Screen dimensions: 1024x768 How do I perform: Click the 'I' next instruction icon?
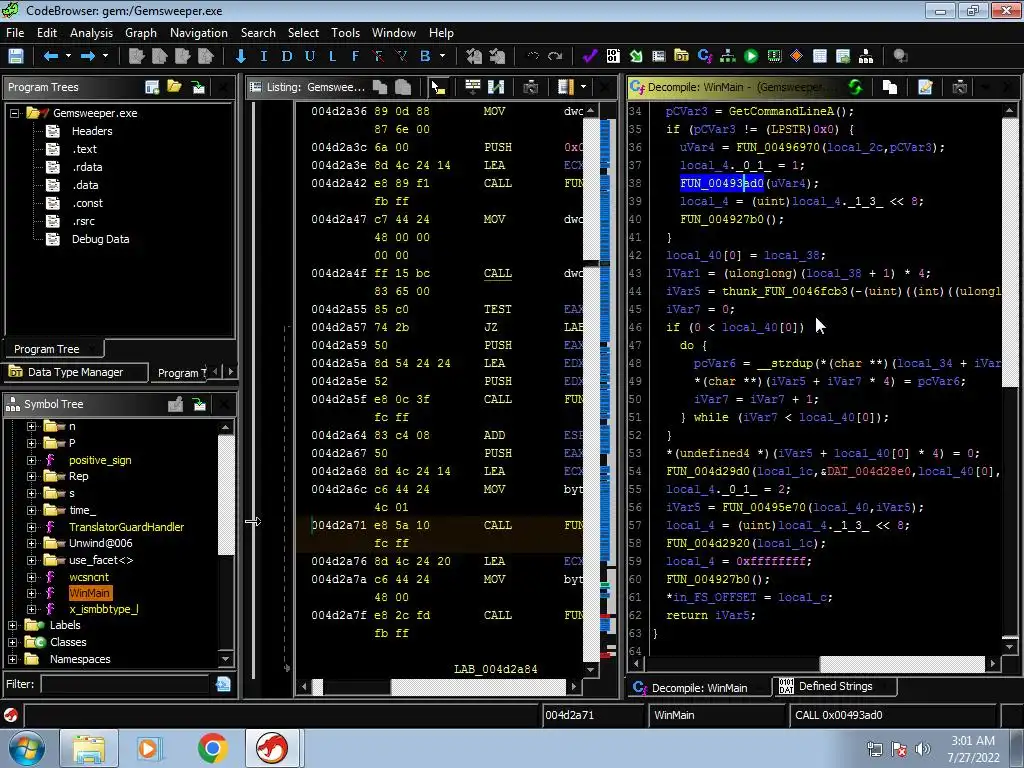(x=264, y=56)
